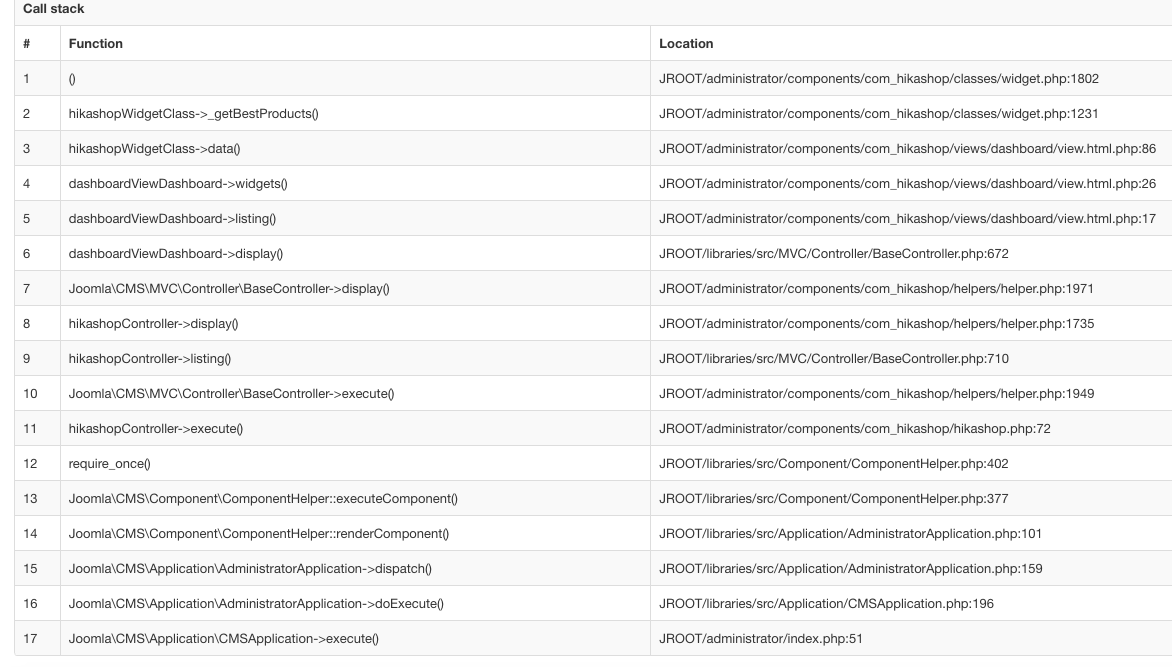Click the Function column header
The width and height of the screenshot is (1172, 667).
(x=96, y=44)
